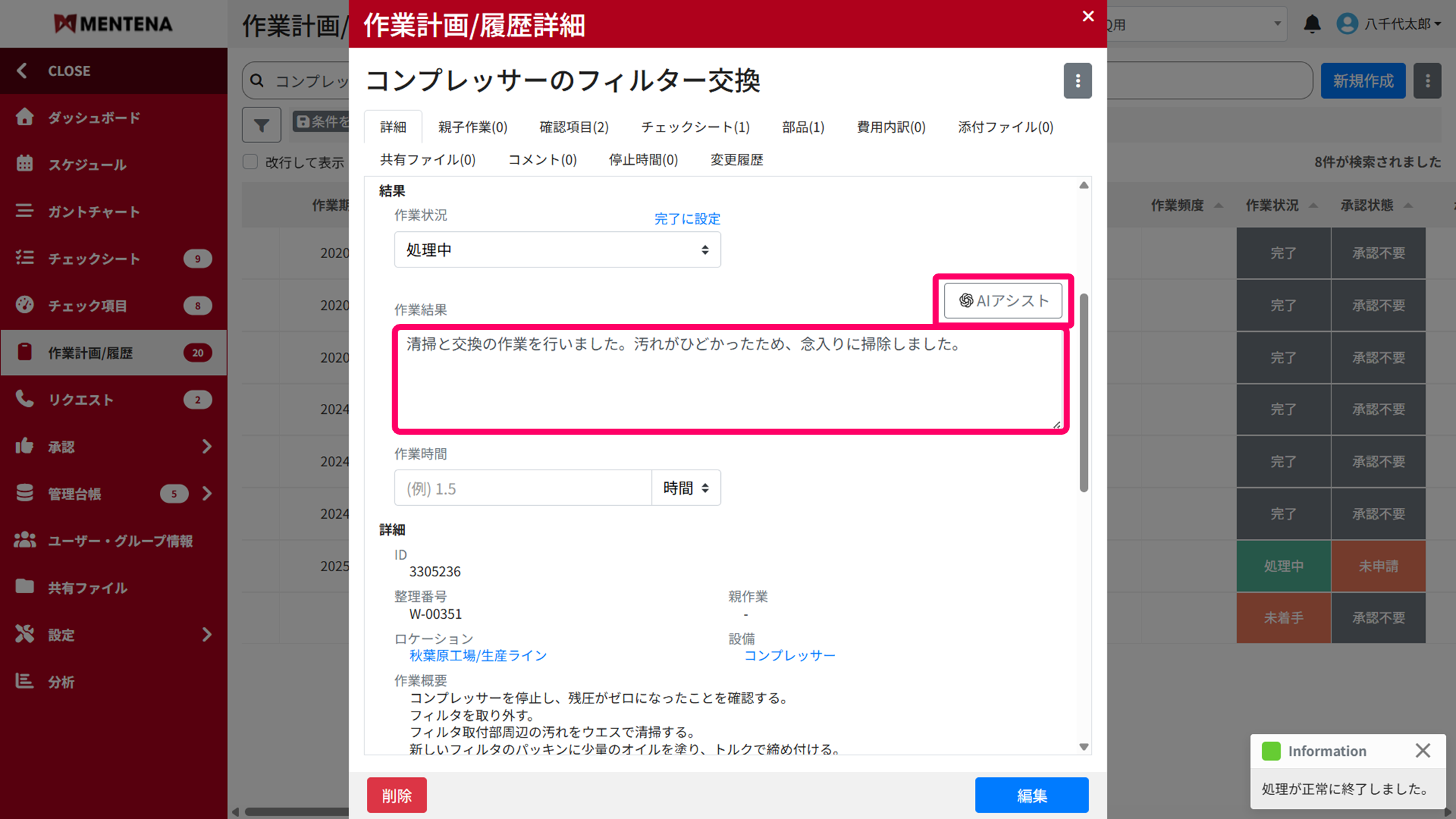Image resolution: width=1456 pixels, height=819 pixels.
Task: Open the dashboard from the sidebar
Action: (94, 118)
